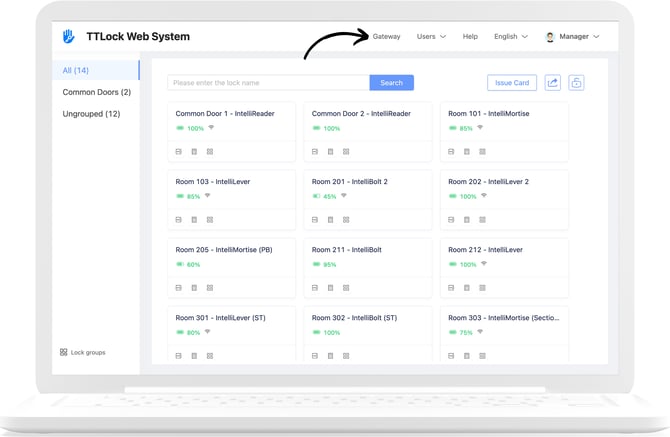Open the Room 205 - IntelliMortise (PB) card
The height and width of the screenshot is (437, 670).
pyautogui.click(x=231, y=268)
